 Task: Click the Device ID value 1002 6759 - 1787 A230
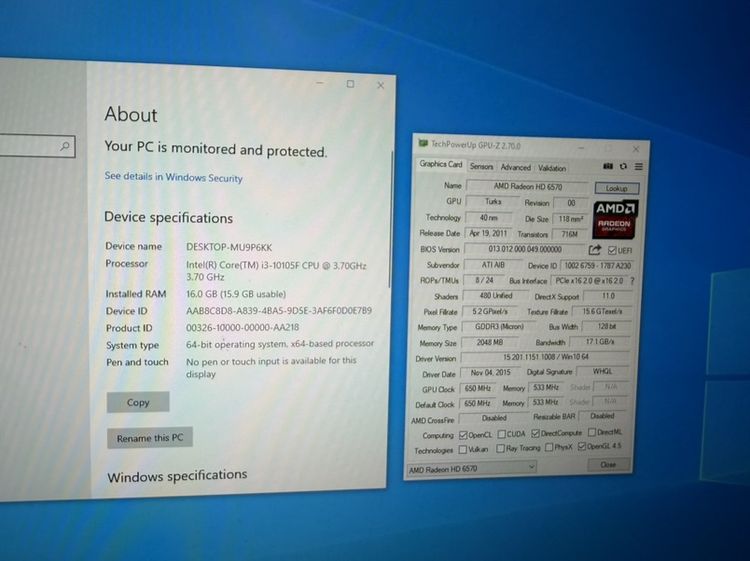coord(597,265)
